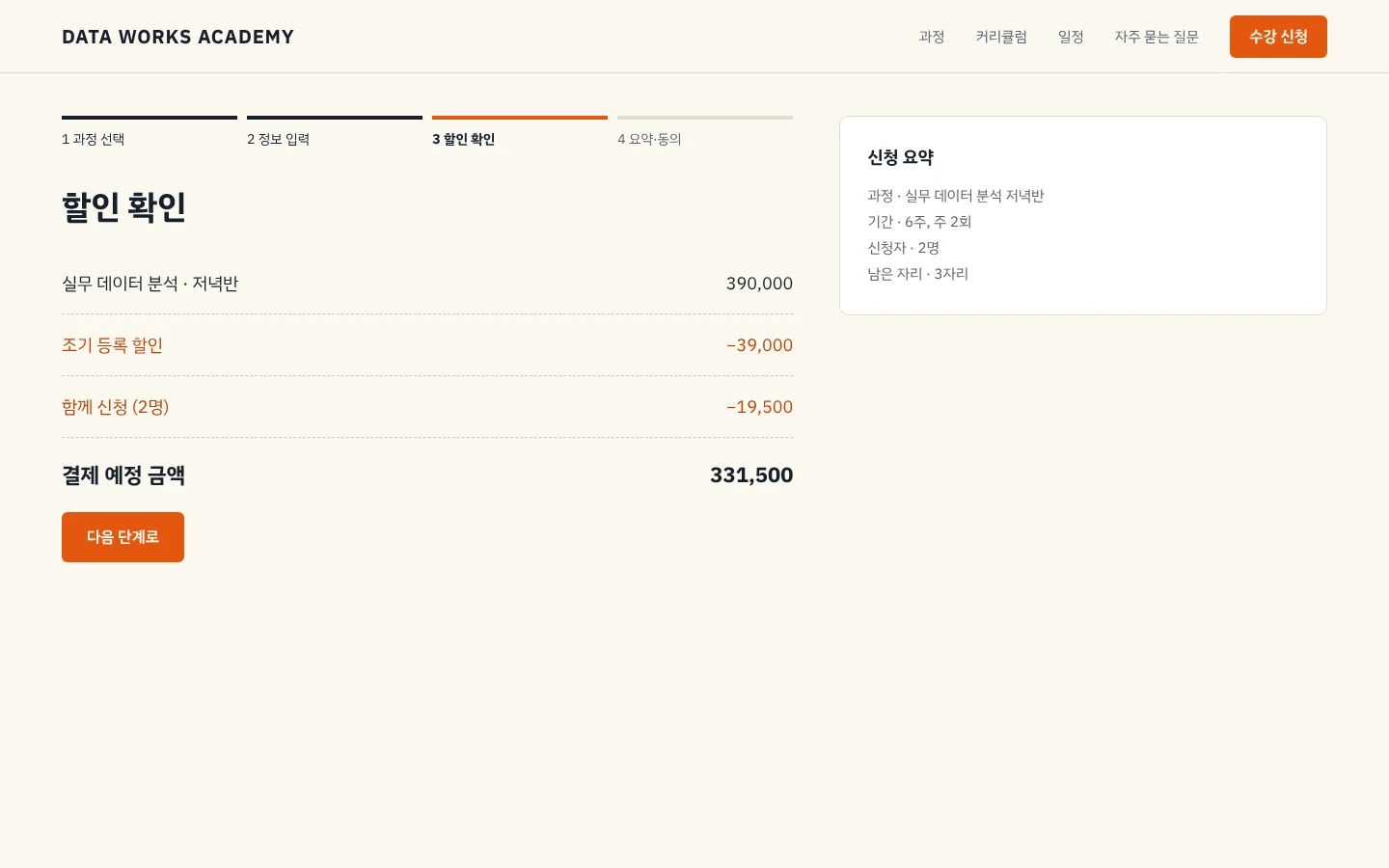Open the 과정 nav link
Image resolution: width=1389 pixels, height=868 pixels.
coord(932,37)
